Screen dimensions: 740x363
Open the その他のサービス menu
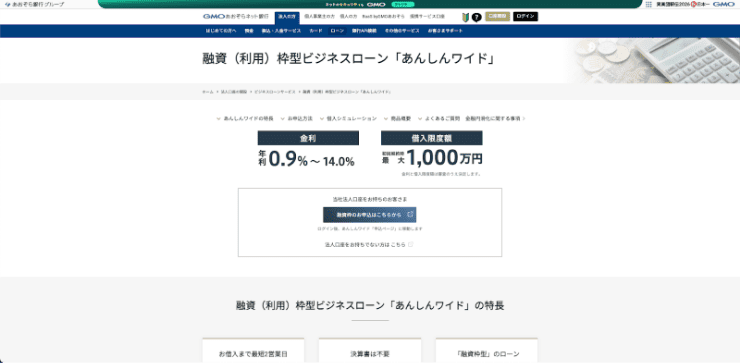(402, 31)
